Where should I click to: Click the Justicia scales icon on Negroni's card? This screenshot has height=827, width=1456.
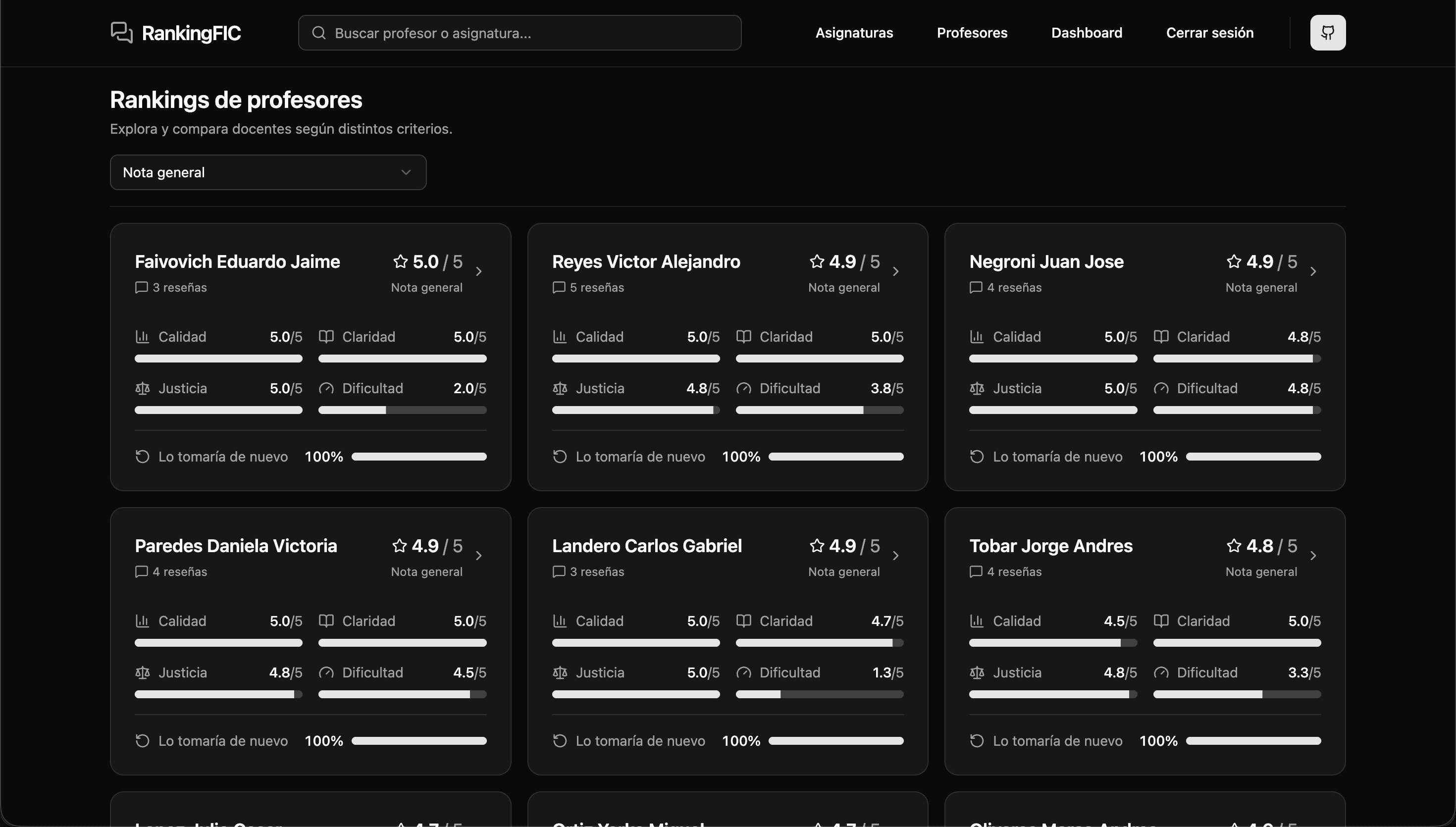(x=977, y=389)
